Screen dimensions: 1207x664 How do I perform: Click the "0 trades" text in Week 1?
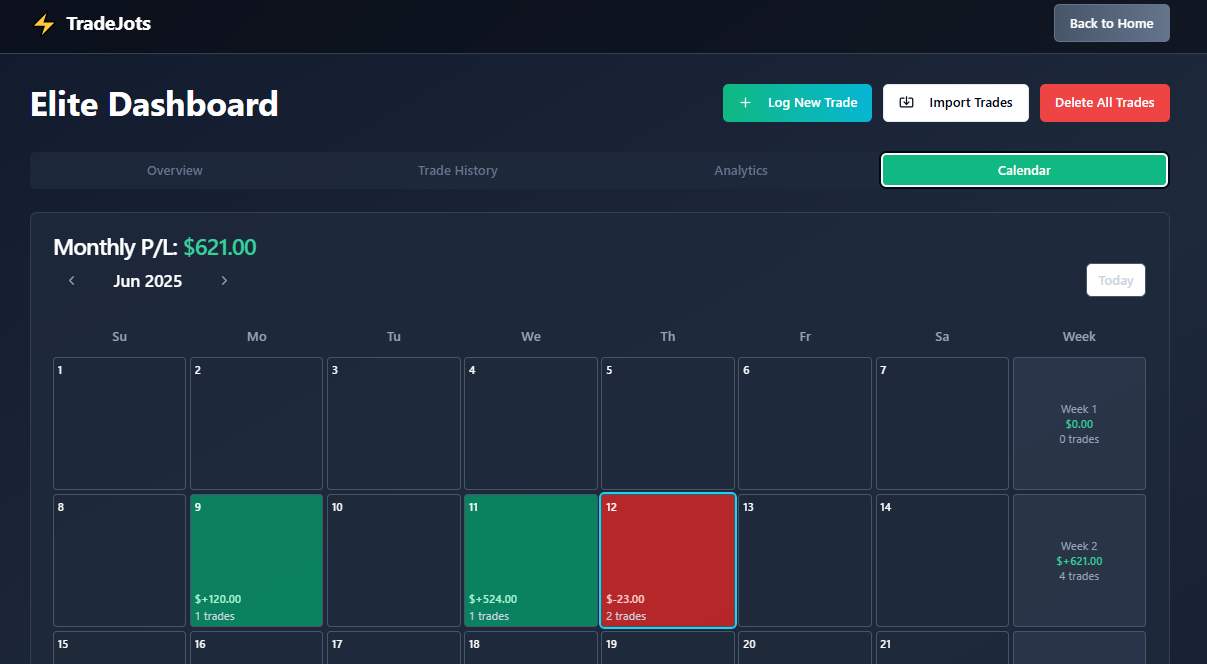point(1079,439)
